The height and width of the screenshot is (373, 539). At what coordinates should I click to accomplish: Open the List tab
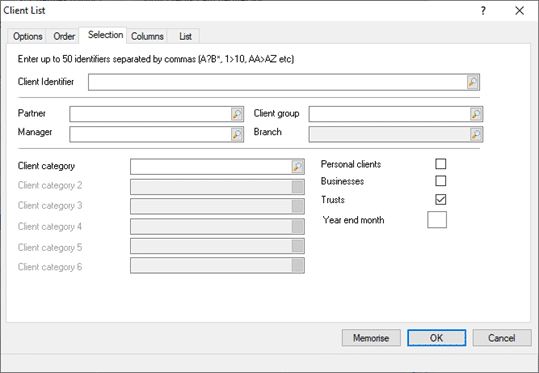(x=185, y=36)
